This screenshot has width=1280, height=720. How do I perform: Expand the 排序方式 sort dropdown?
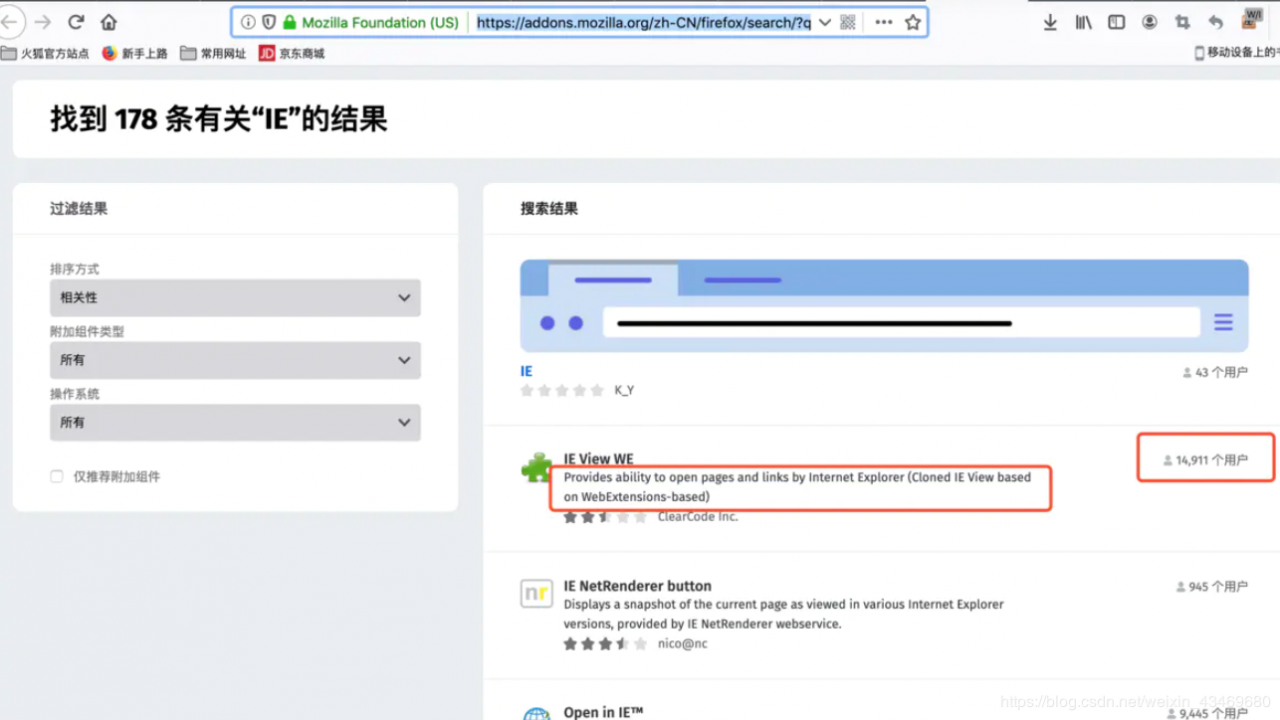235,298
